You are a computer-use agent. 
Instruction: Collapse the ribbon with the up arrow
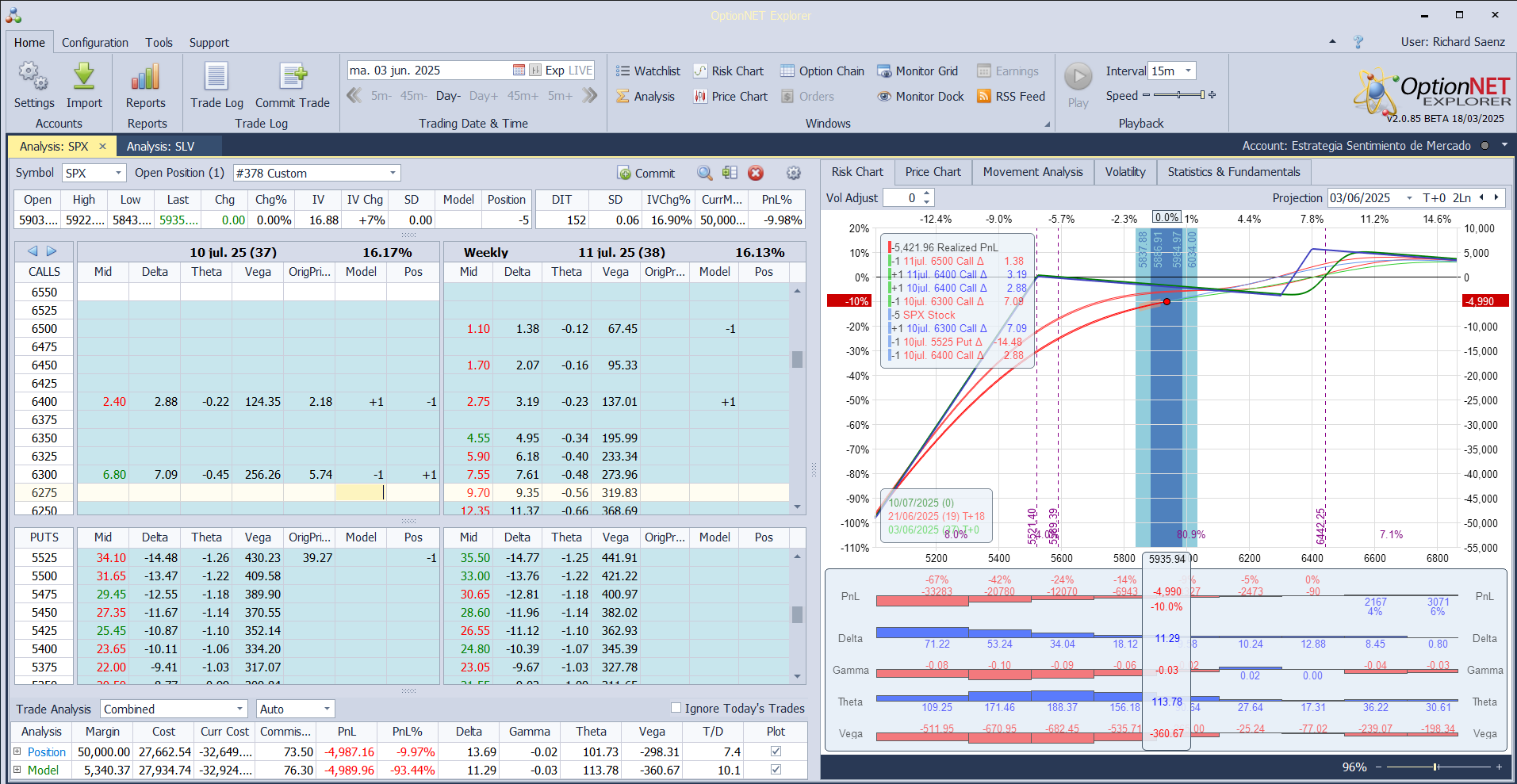(x=1332, y=42)
